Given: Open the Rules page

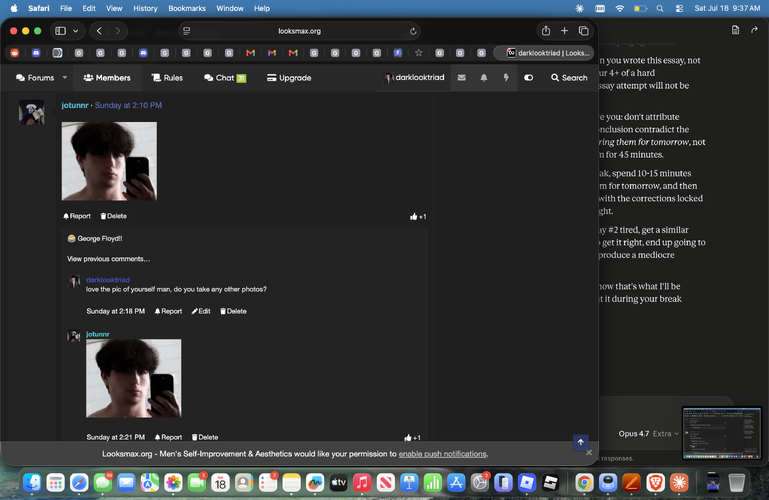Looking at the screenshot, I should [x=167, y=78].
